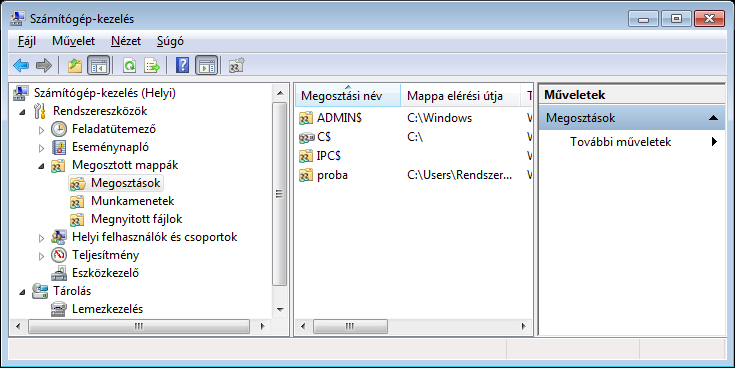Image resolution: width=735 pixels, height=368 pixels.
Task: Collapse the Megosztások actions section
Action: [x=713, y=118]
